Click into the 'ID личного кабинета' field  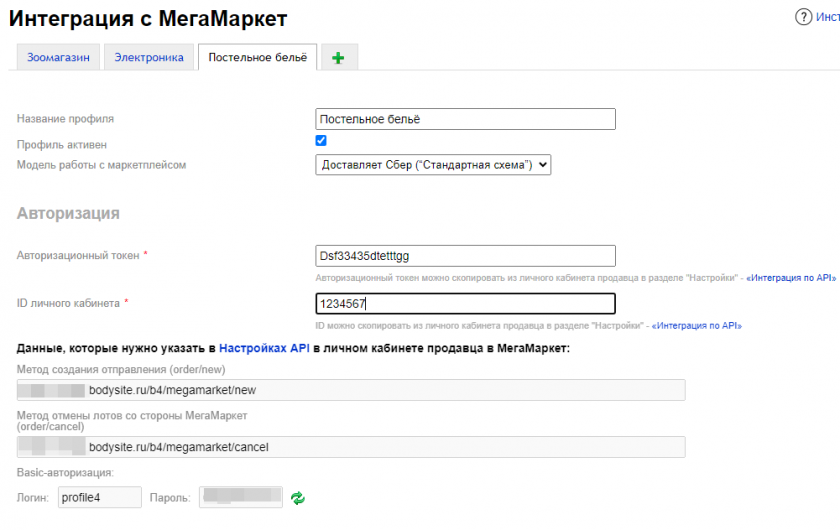(x=466, y=303)
